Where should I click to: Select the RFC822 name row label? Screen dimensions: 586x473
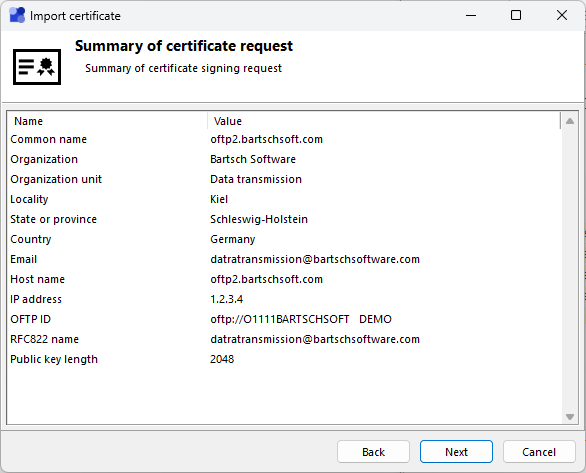pos(44,339)
